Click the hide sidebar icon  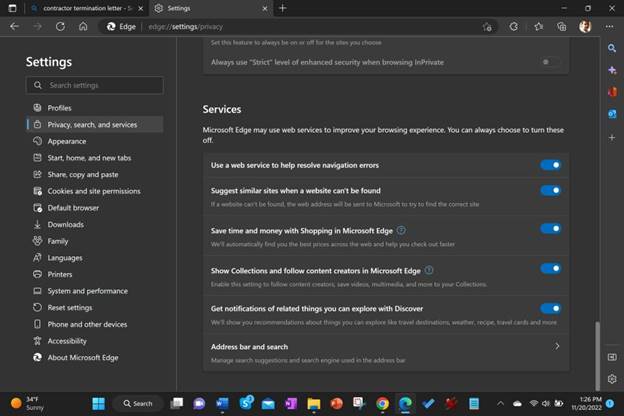(x=612, y=357)
